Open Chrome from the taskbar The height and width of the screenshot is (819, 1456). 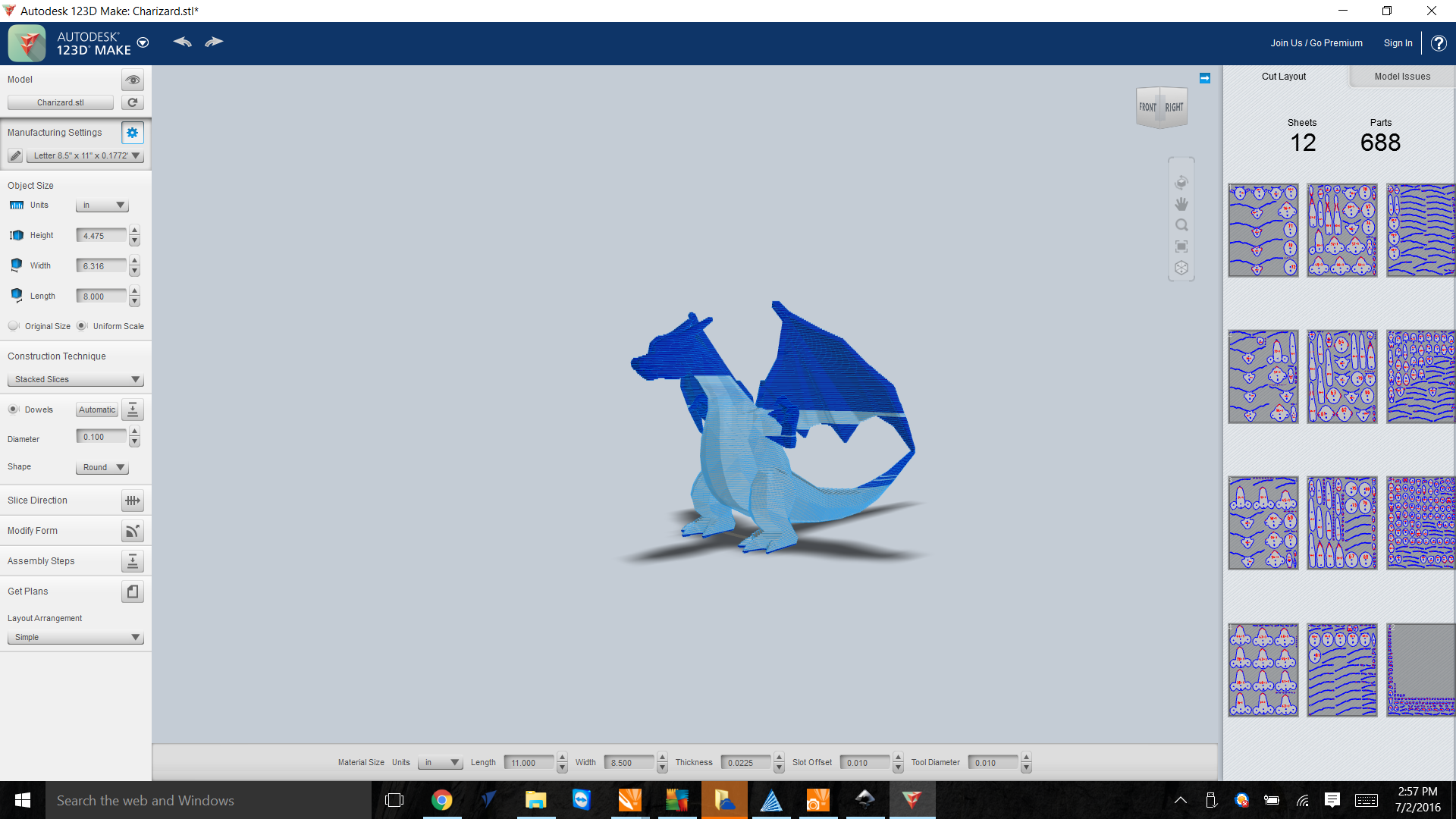coord(441,800)
